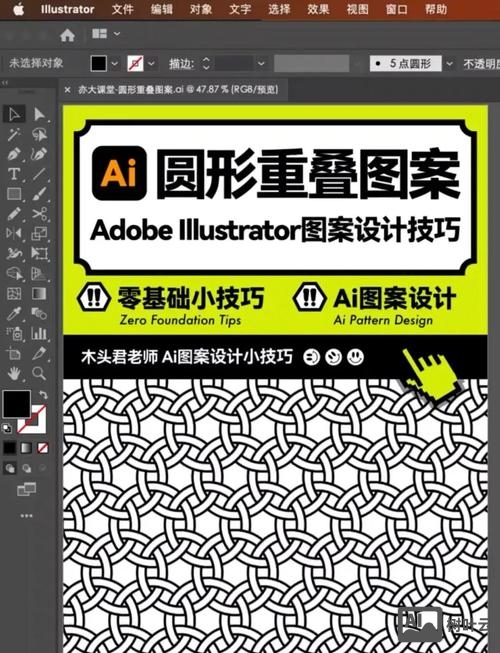Select the Pencil tool

(x=14, y=214)
